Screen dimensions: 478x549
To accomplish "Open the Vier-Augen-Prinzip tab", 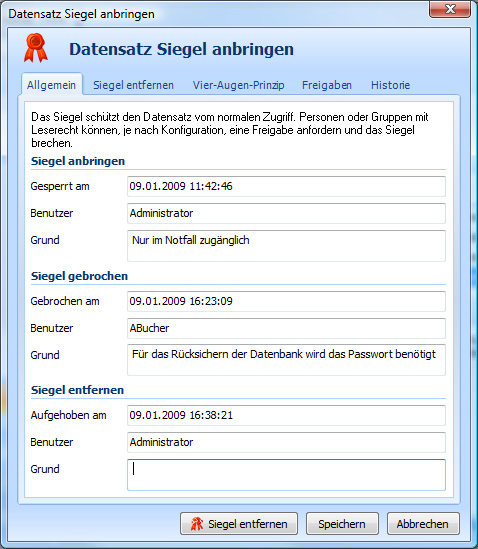I will pyautogui.click(x=238, y=85).
